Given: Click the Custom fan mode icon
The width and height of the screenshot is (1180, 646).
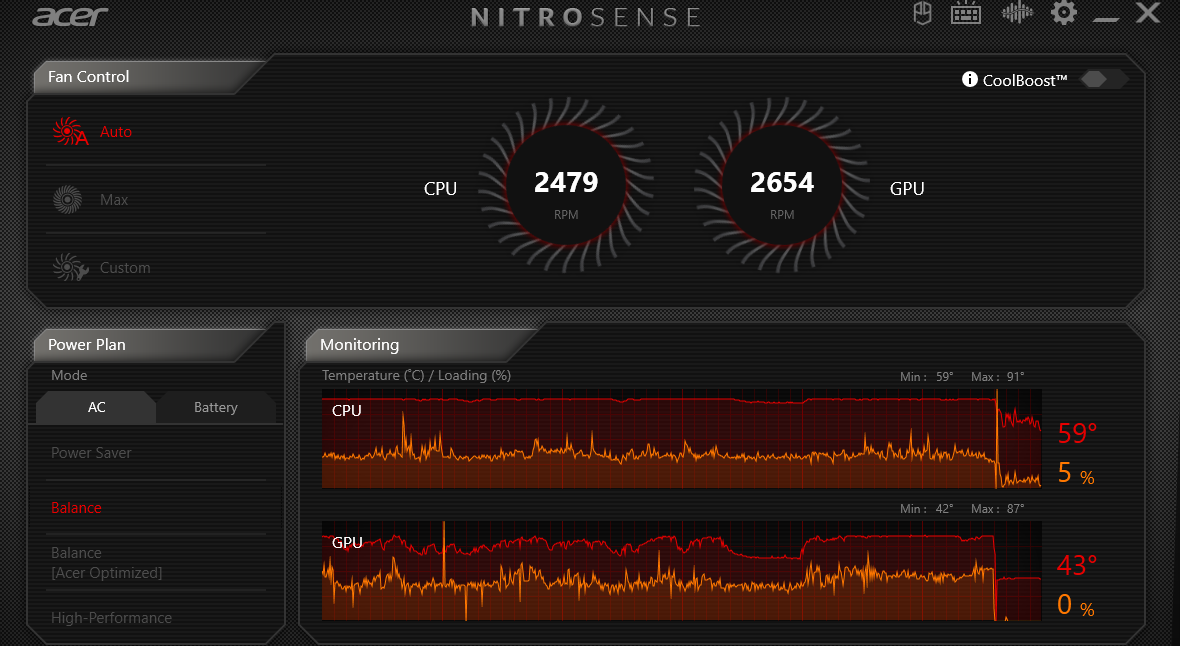Looking at the screenshot, I should point(70,267).
